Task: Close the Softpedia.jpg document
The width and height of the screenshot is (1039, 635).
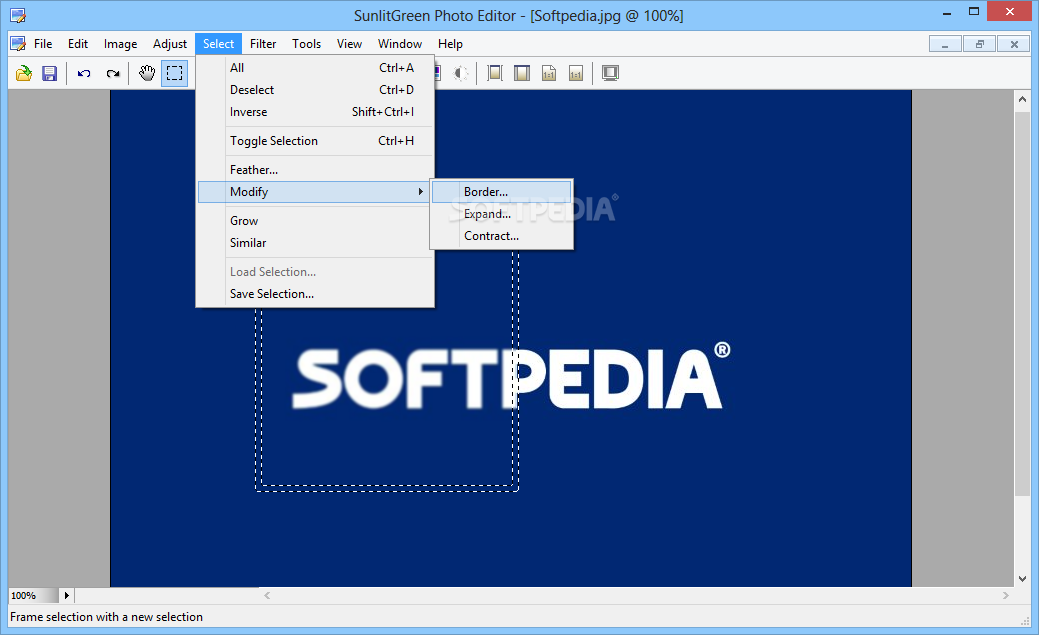Action: tap(1014, 44)
